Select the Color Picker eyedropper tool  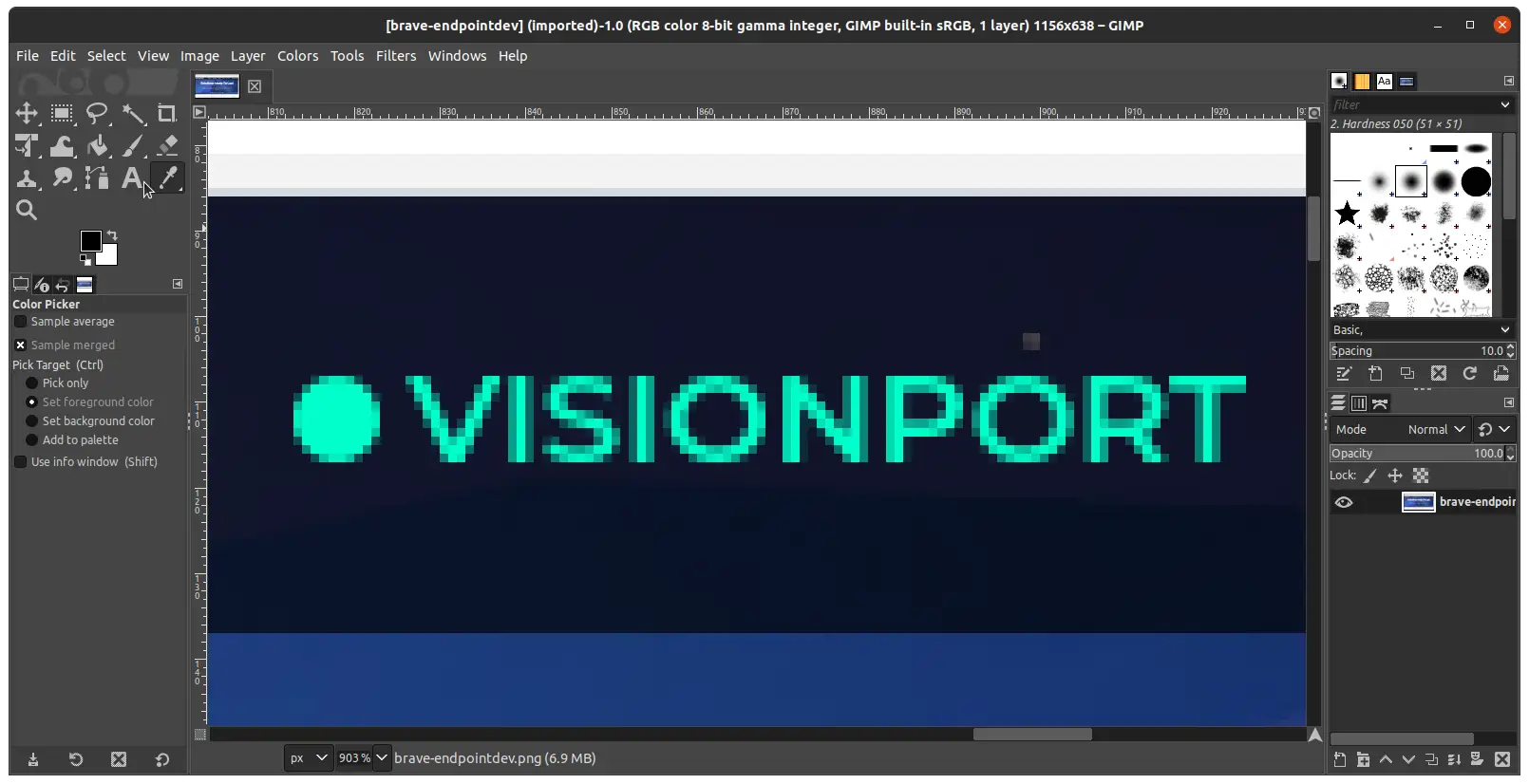pos(167,177)
